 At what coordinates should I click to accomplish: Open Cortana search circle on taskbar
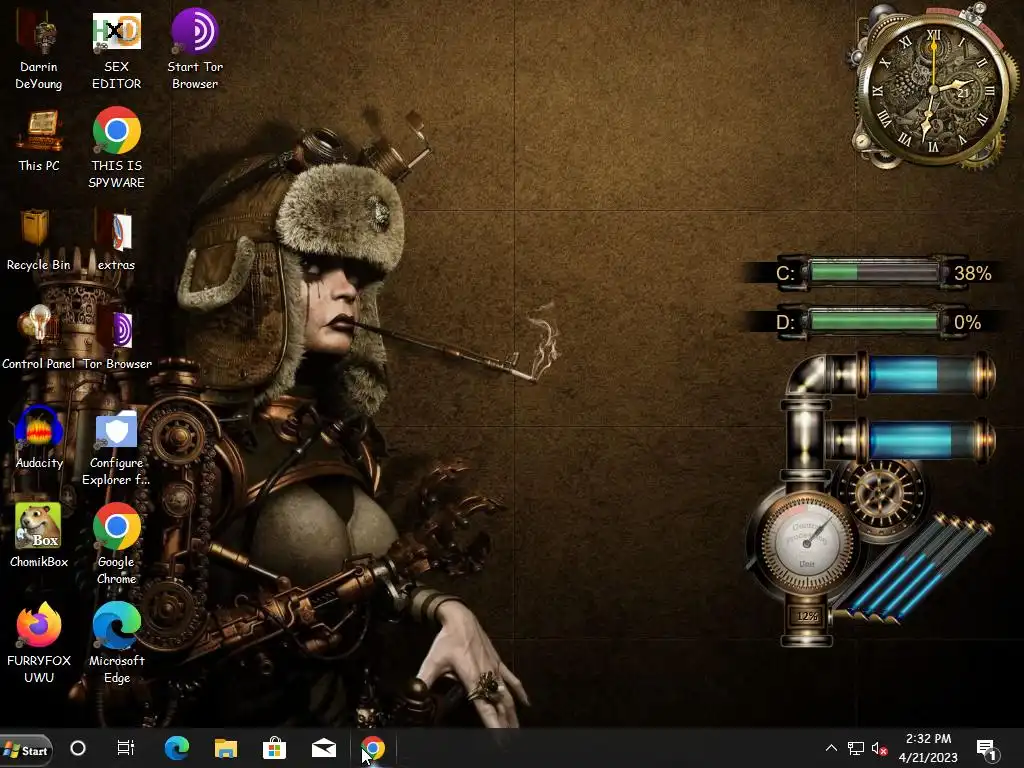78,748
